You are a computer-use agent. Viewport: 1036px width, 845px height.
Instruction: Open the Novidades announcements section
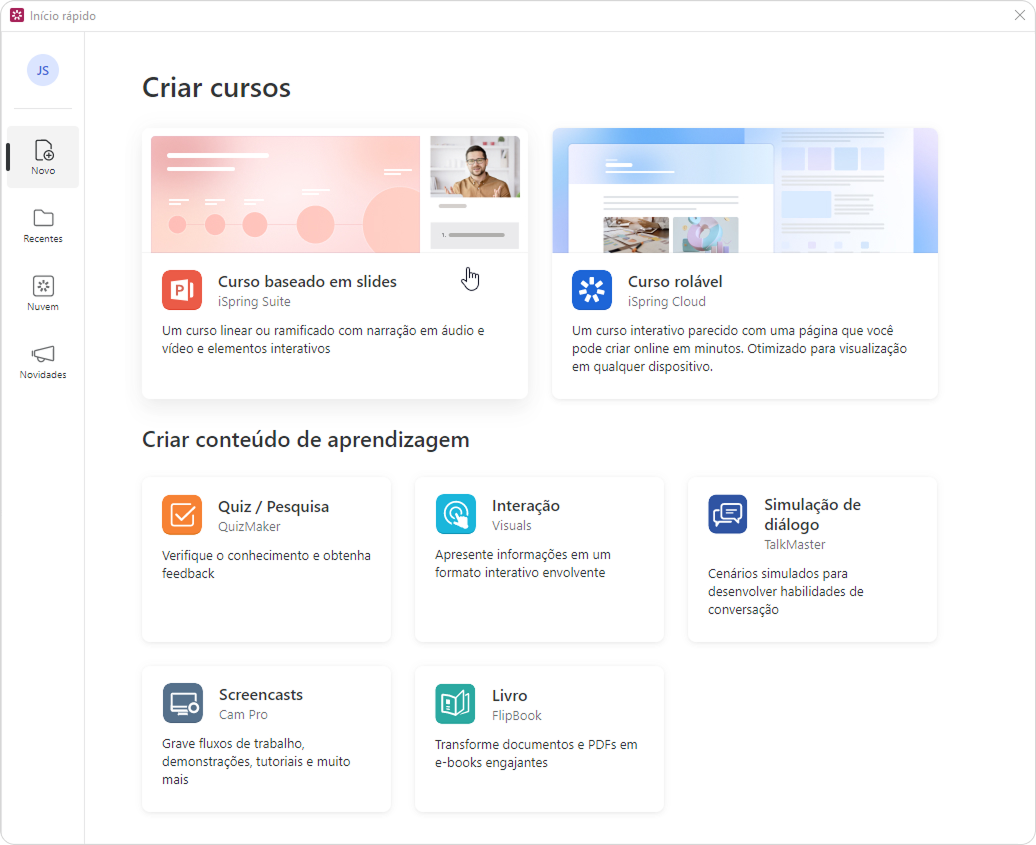click(43, 362)
